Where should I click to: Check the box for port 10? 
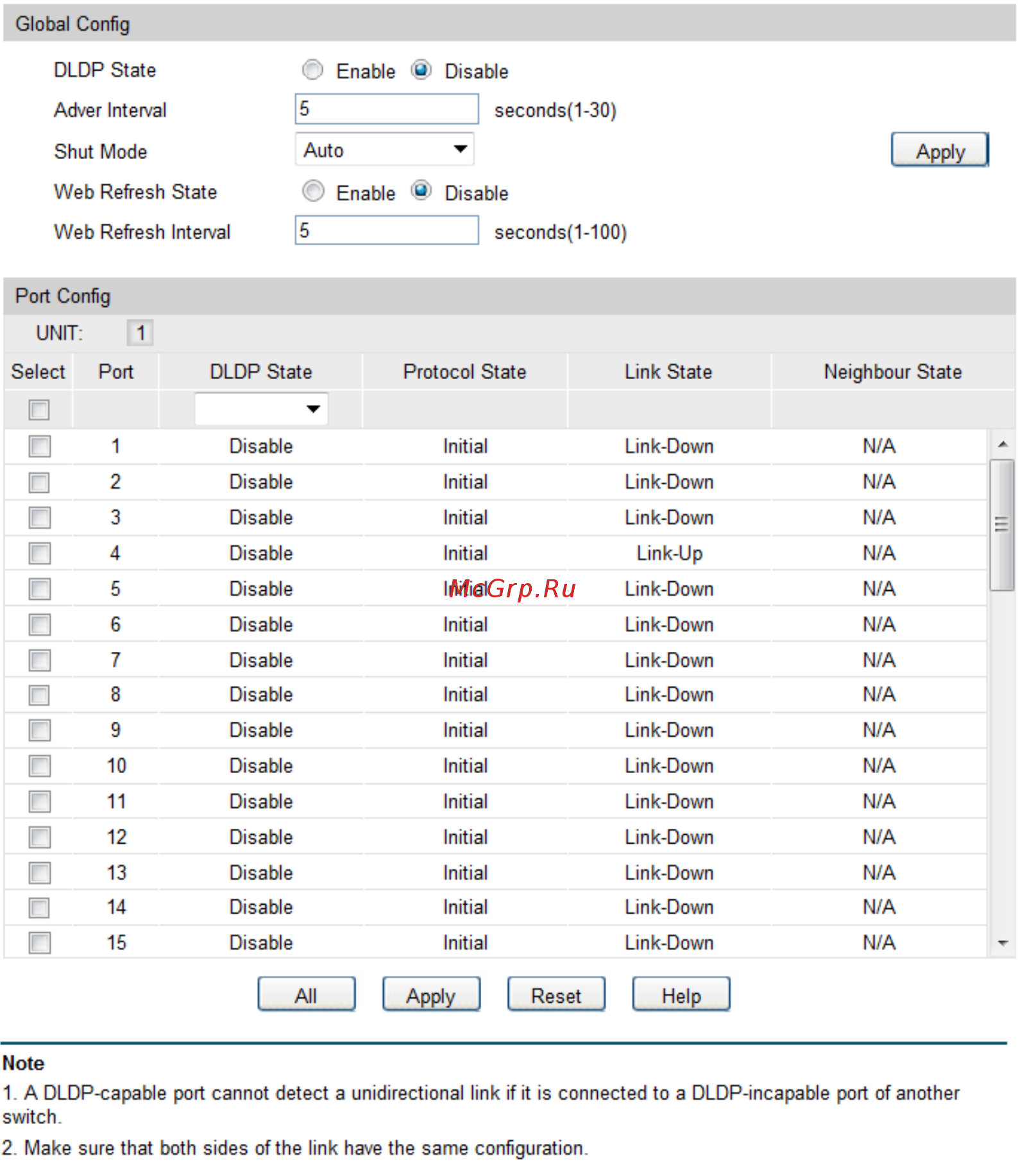coord(39,766)
